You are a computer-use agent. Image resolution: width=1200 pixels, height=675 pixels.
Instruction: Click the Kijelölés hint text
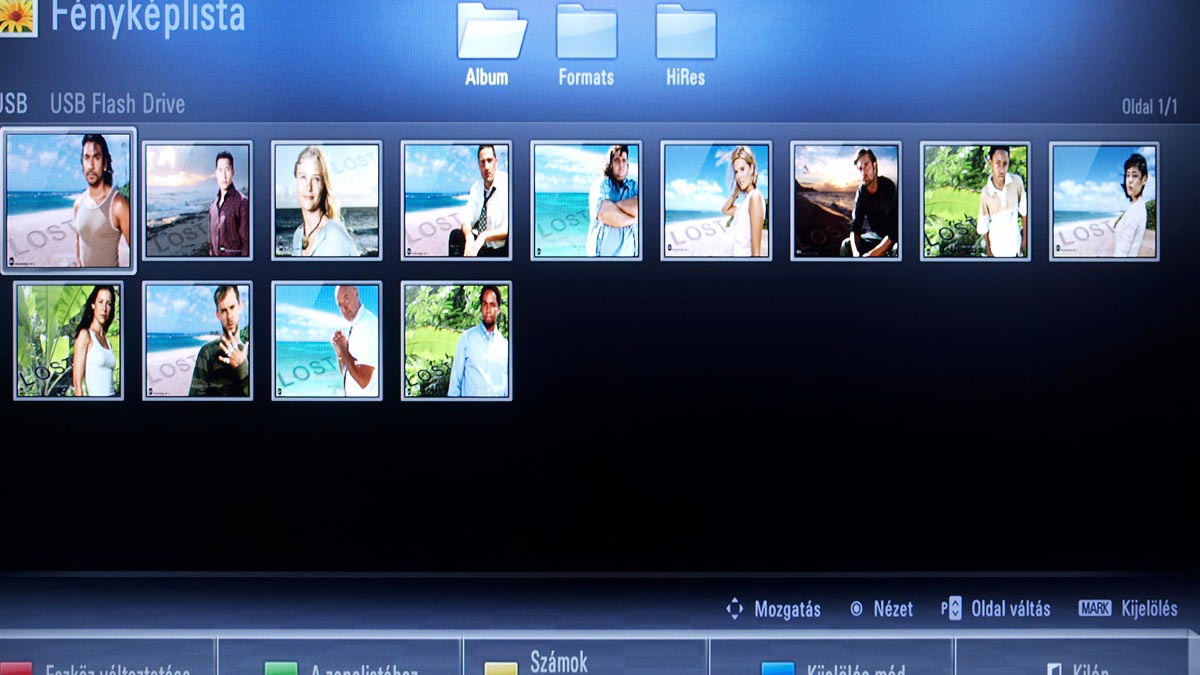point(1149,609)
